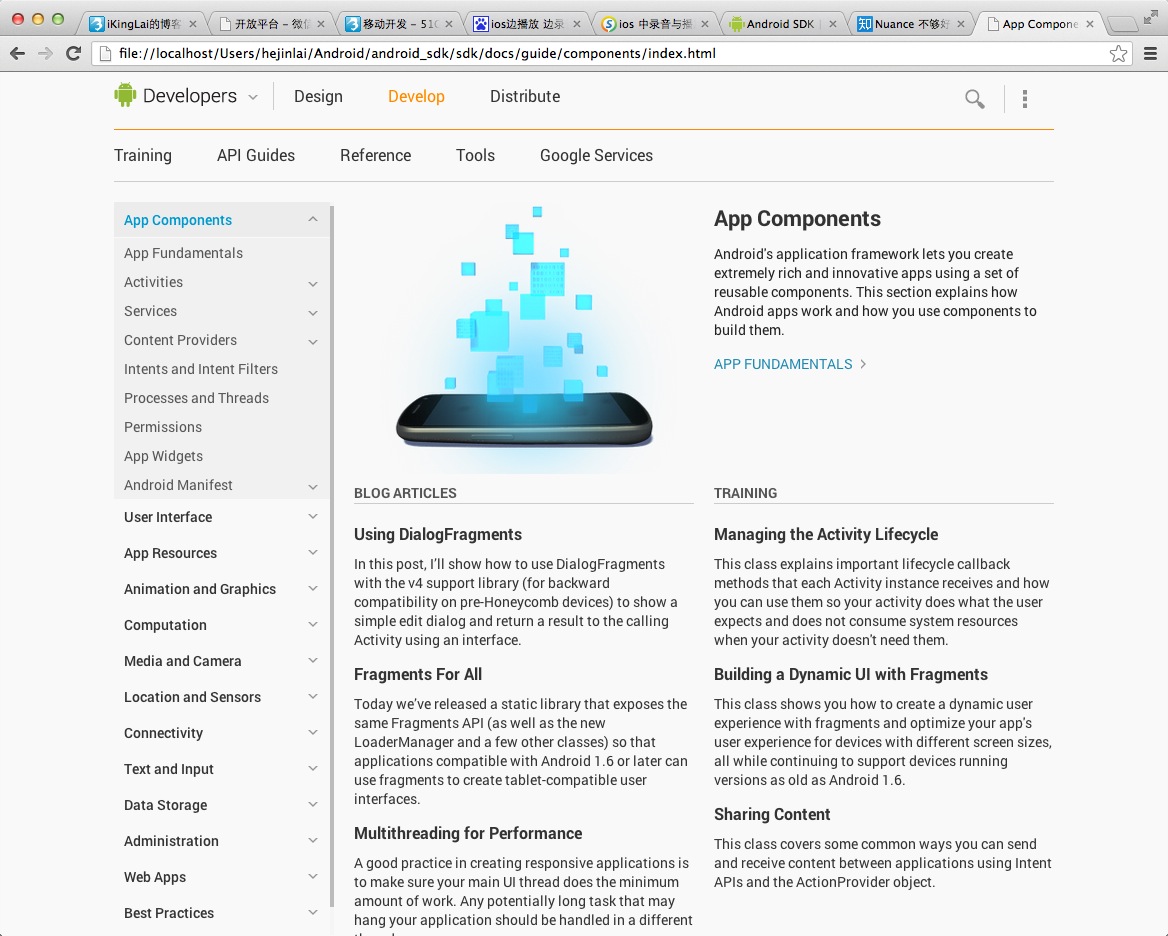Viewport: 1168px width, 936px height.
Task: Switch to the ios 中录音 tab
Action: pos(654,24)
